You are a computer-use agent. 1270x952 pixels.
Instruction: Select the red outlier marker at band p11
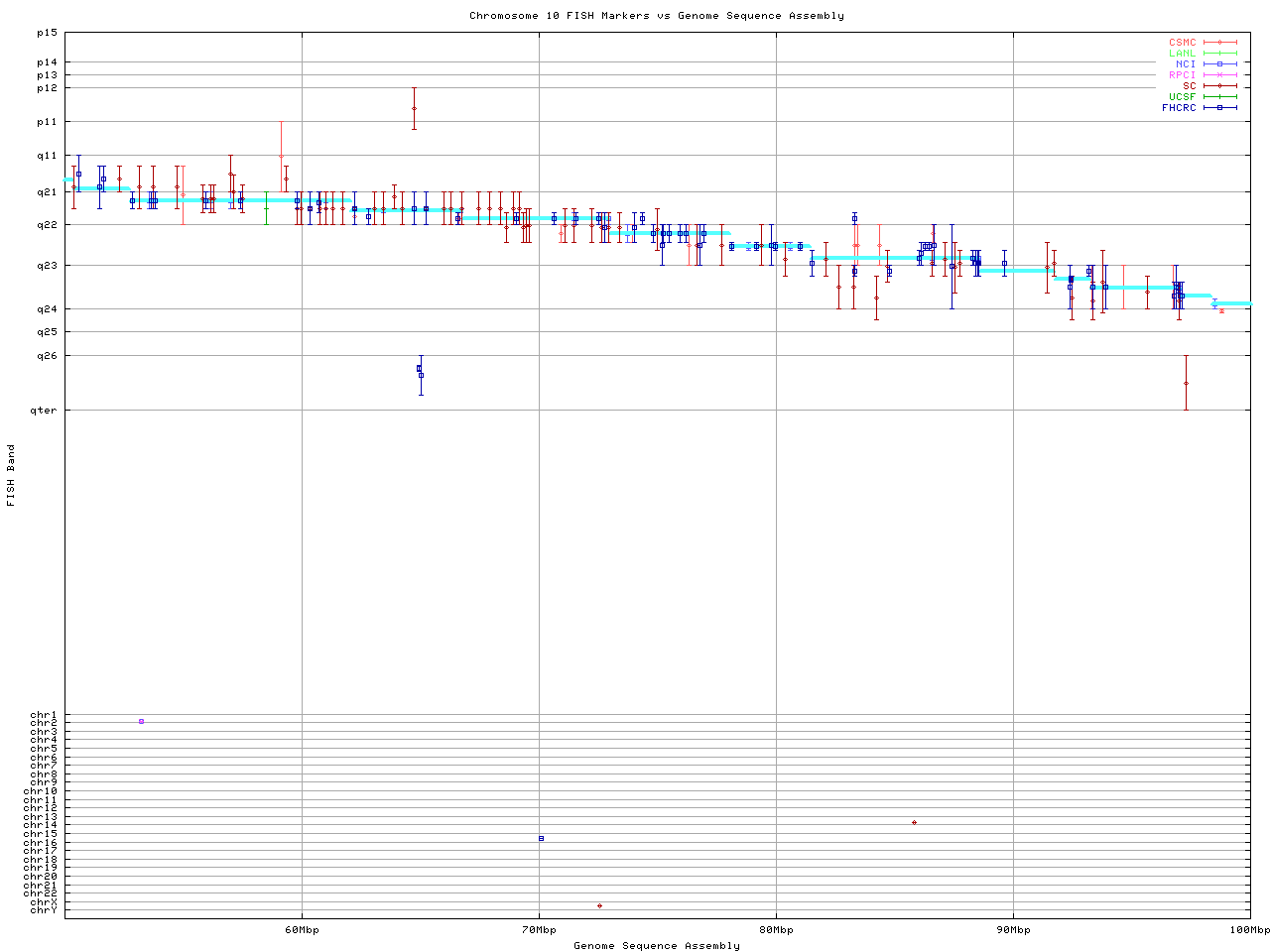pyautogui.click(x=414, y=108)
